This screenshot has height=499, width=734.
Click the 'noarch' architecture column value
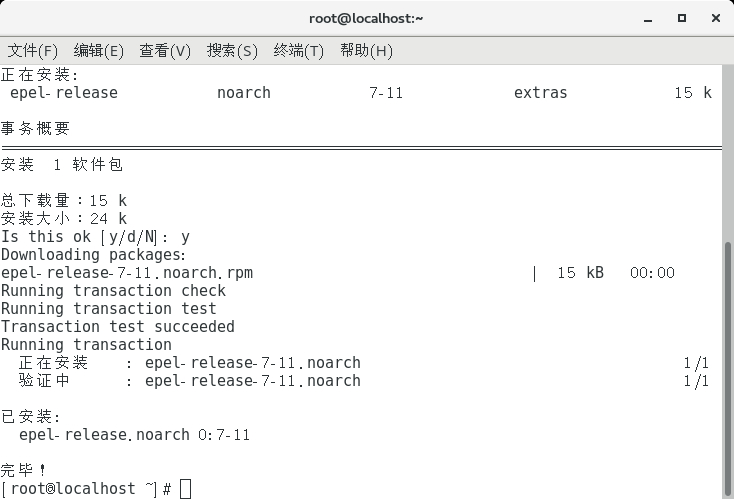pos(244,93)
